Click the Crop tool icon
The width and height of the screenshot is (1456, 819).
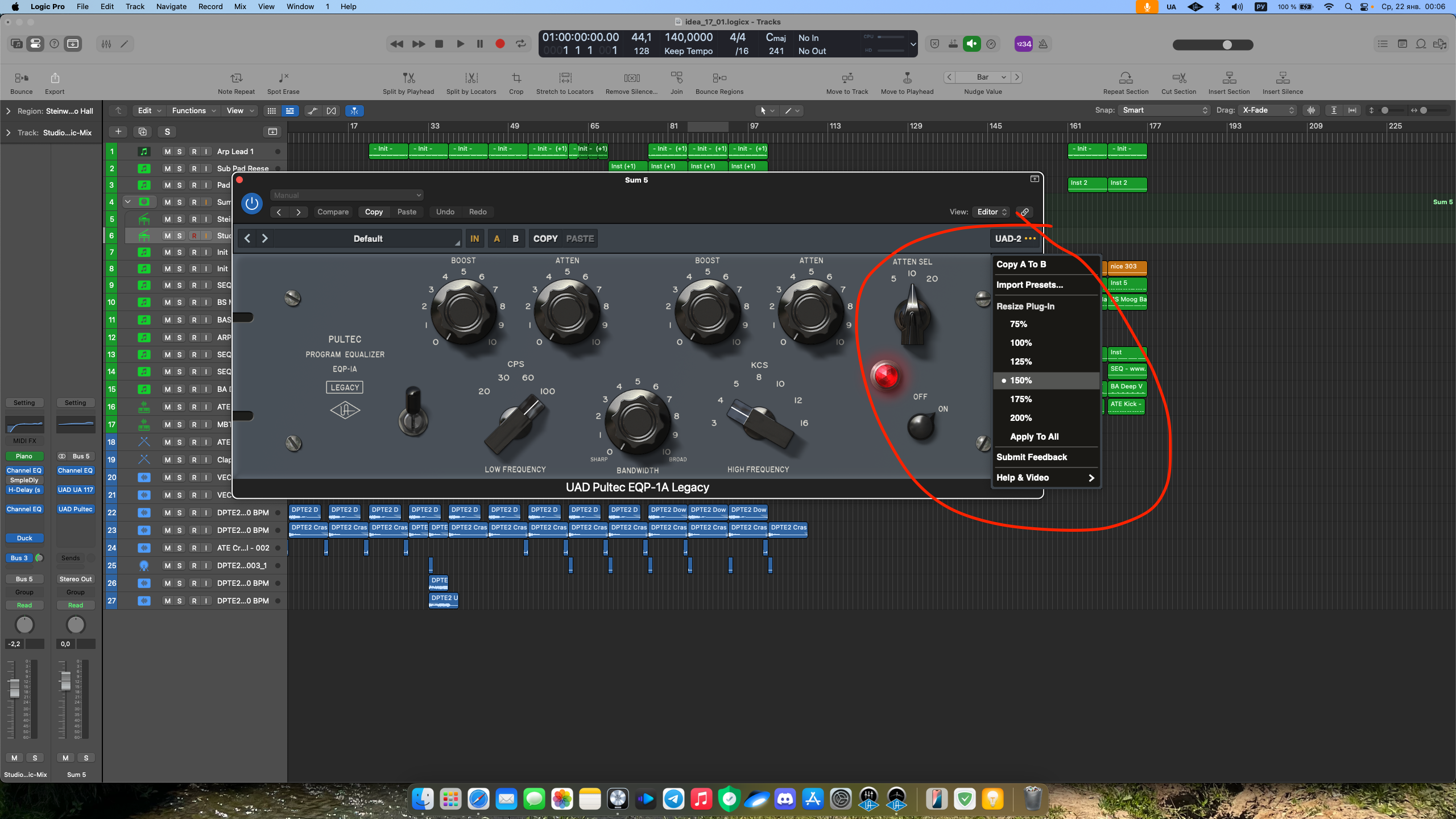coord(516,78)
